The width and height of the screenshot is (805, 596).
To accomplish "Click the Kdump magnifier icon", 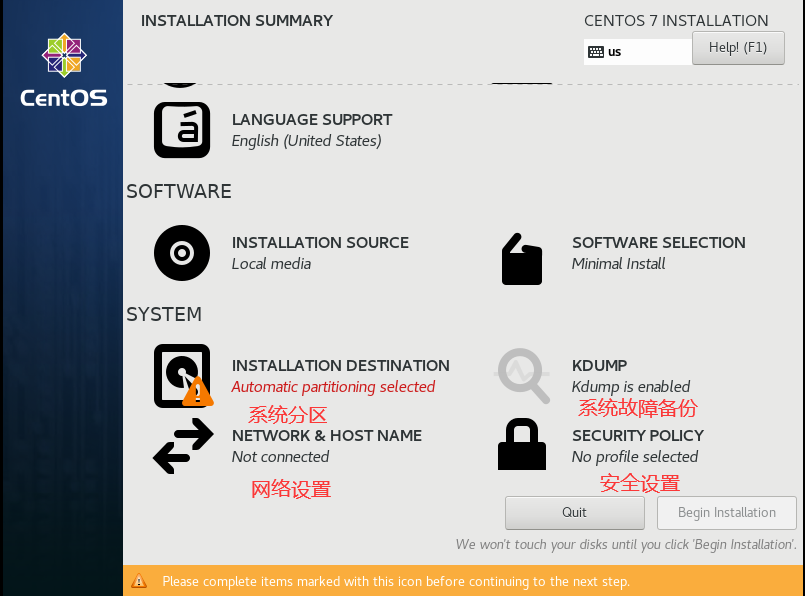I will [x=523, y=376].
